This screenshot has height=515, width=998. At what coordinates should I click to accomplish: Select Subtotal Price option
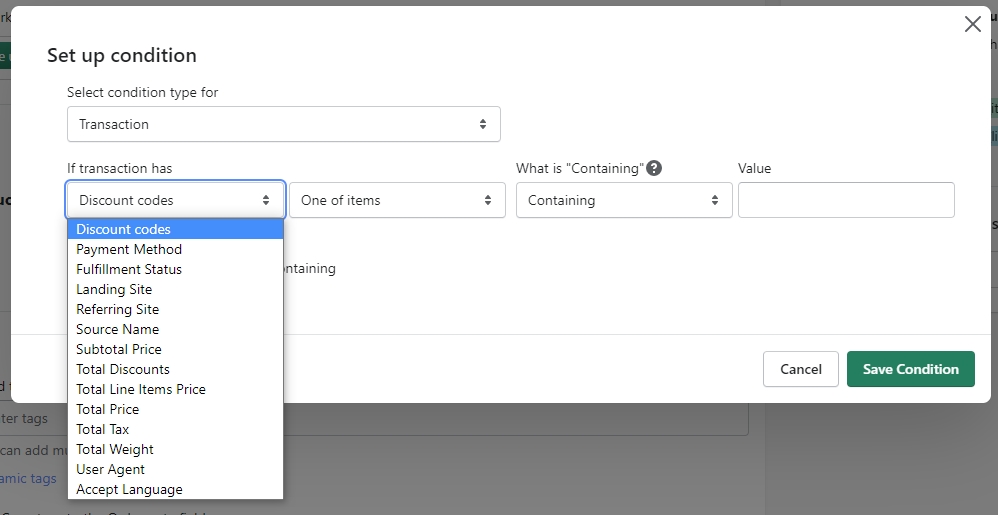pyautogui.click(x=118, y=349)
